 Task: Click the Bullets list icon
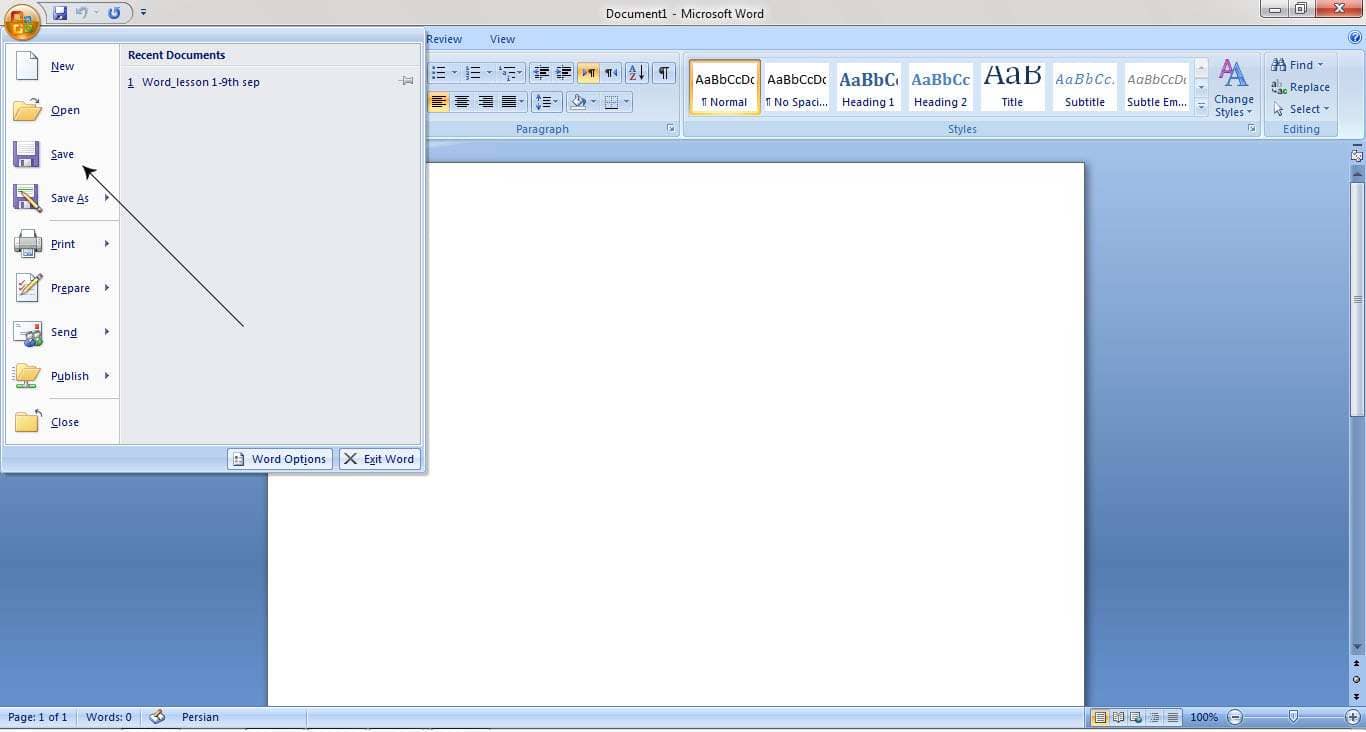[438, 73]
